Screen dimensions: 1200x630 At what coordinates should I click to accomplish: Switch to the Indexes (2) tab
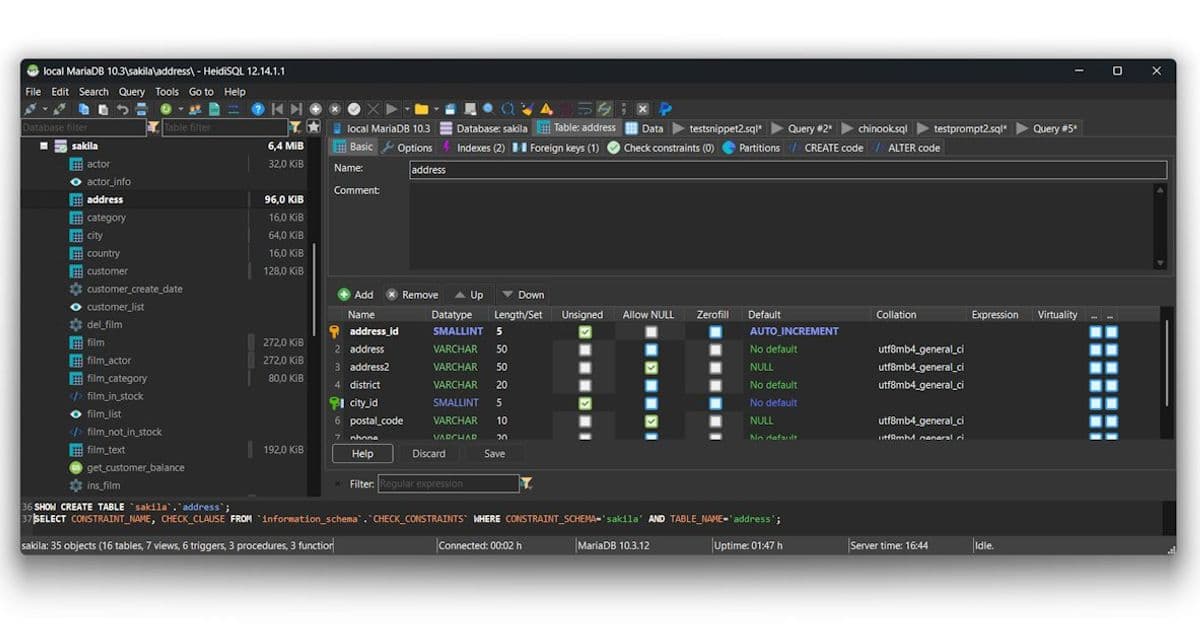(473, 147)
